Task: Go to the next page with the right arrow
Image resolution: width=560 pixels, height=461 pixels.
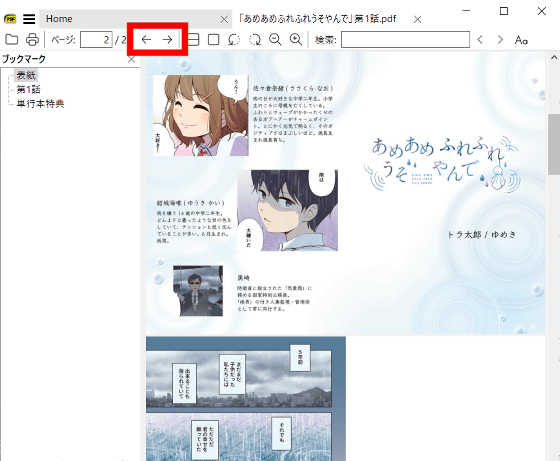Action: tap(167, 39)
